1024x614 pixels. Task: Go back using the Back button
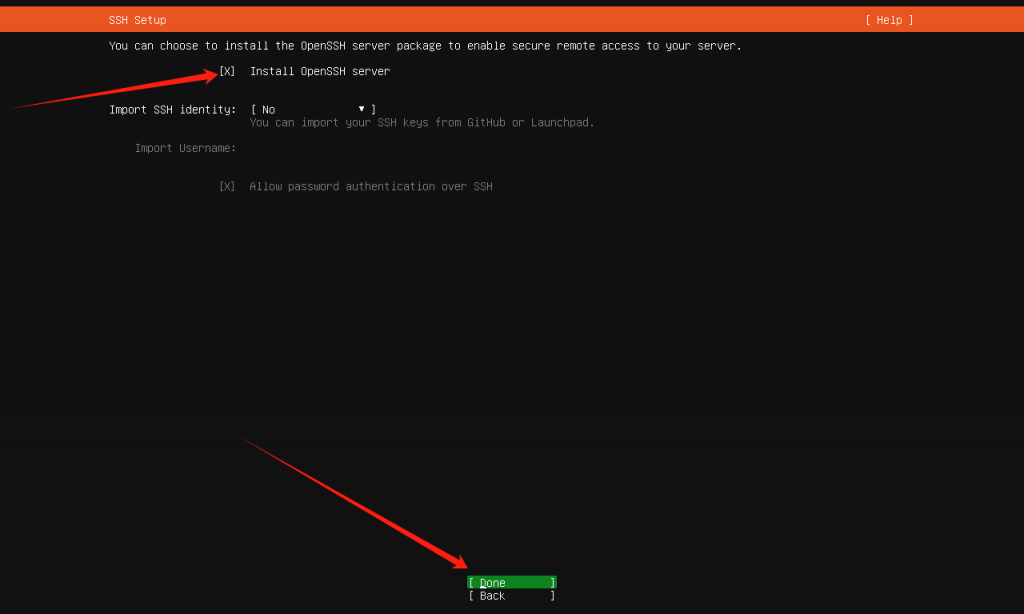point(511,596)
